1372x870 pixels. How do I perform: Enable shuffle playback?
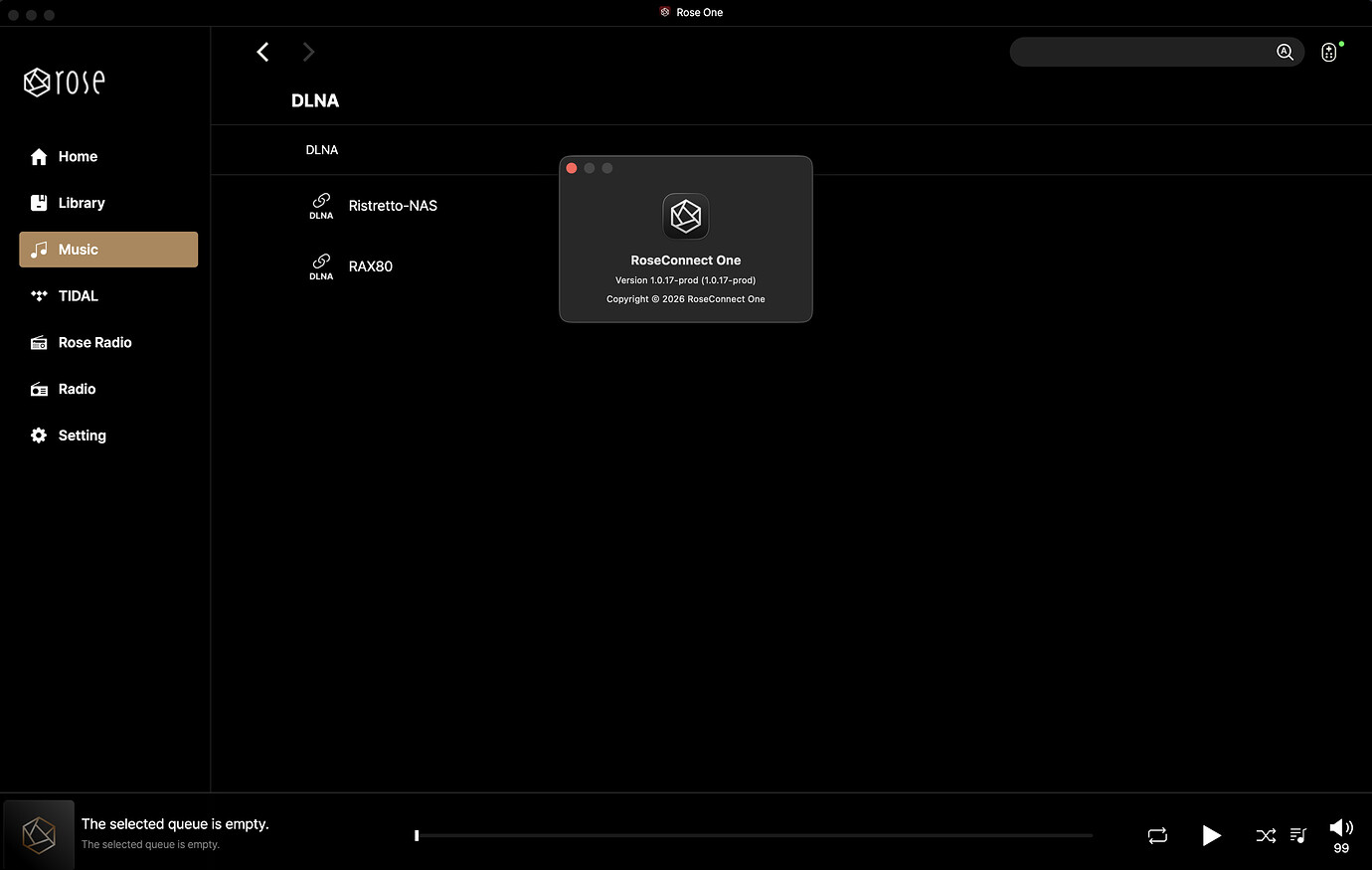(x=1266, y=836)
